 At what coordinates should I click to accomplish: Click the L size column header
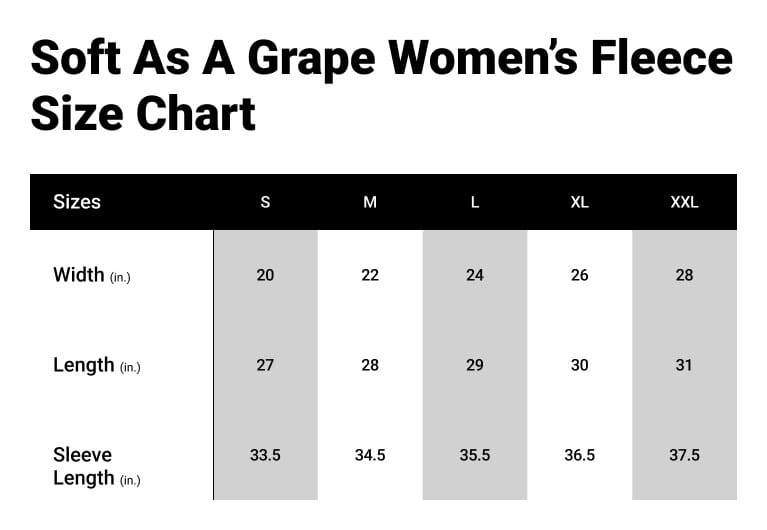click(x=475, y=202)
